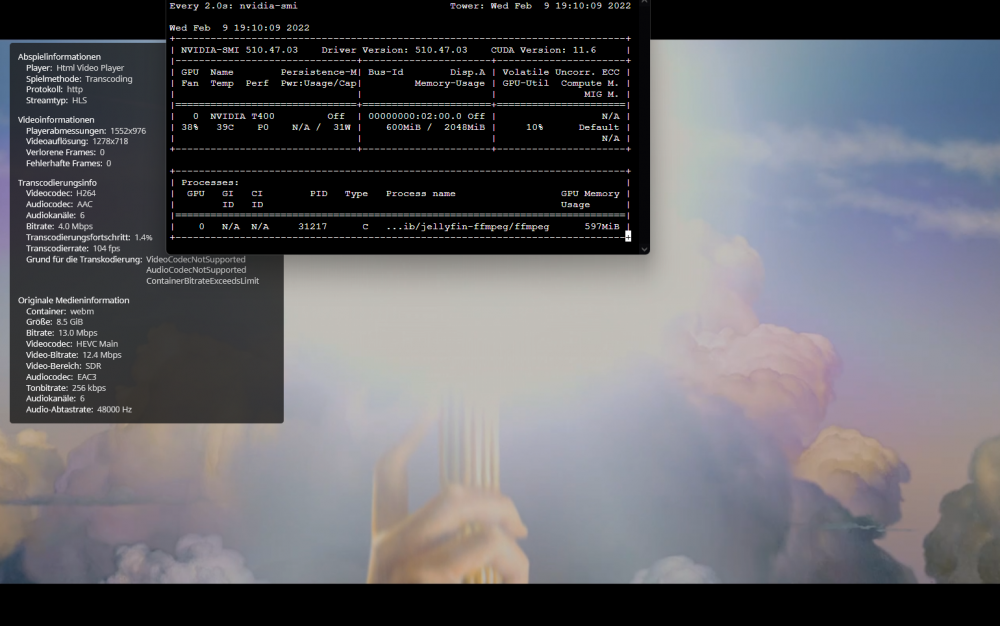1000x626 pixels.
Task: Click process PID '31217' in terminal
Action: click(x=312, y=226)
